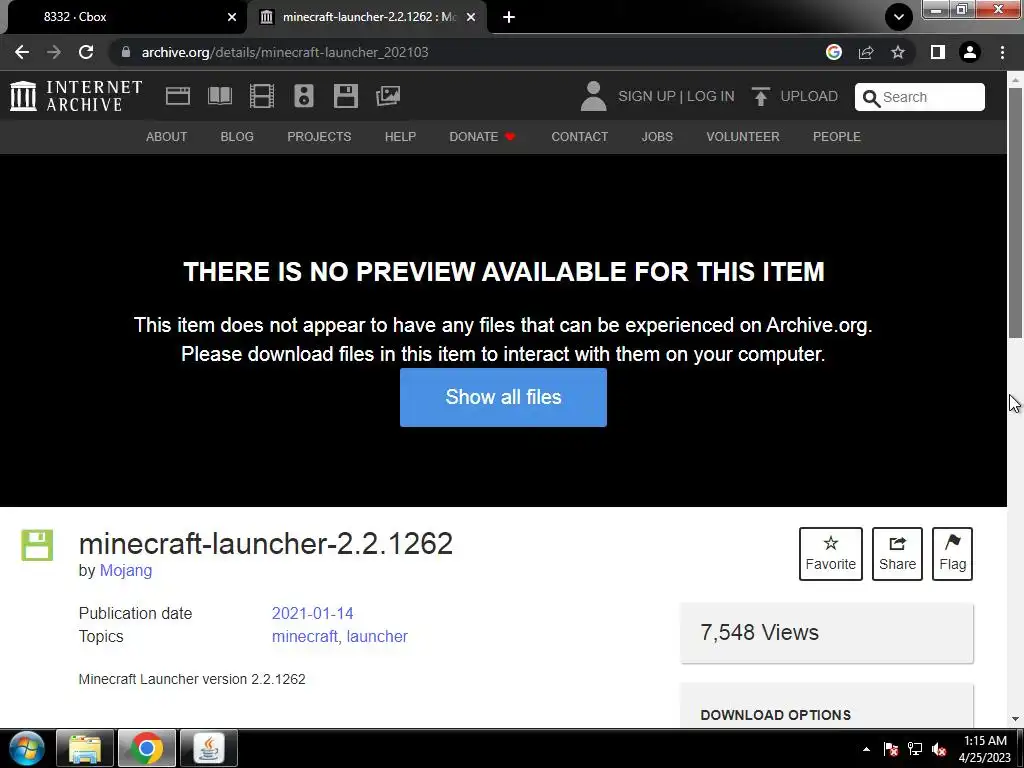1024x768 pixels.
Task: Open the BLOG menu item
Action: [x=237, y=136]
